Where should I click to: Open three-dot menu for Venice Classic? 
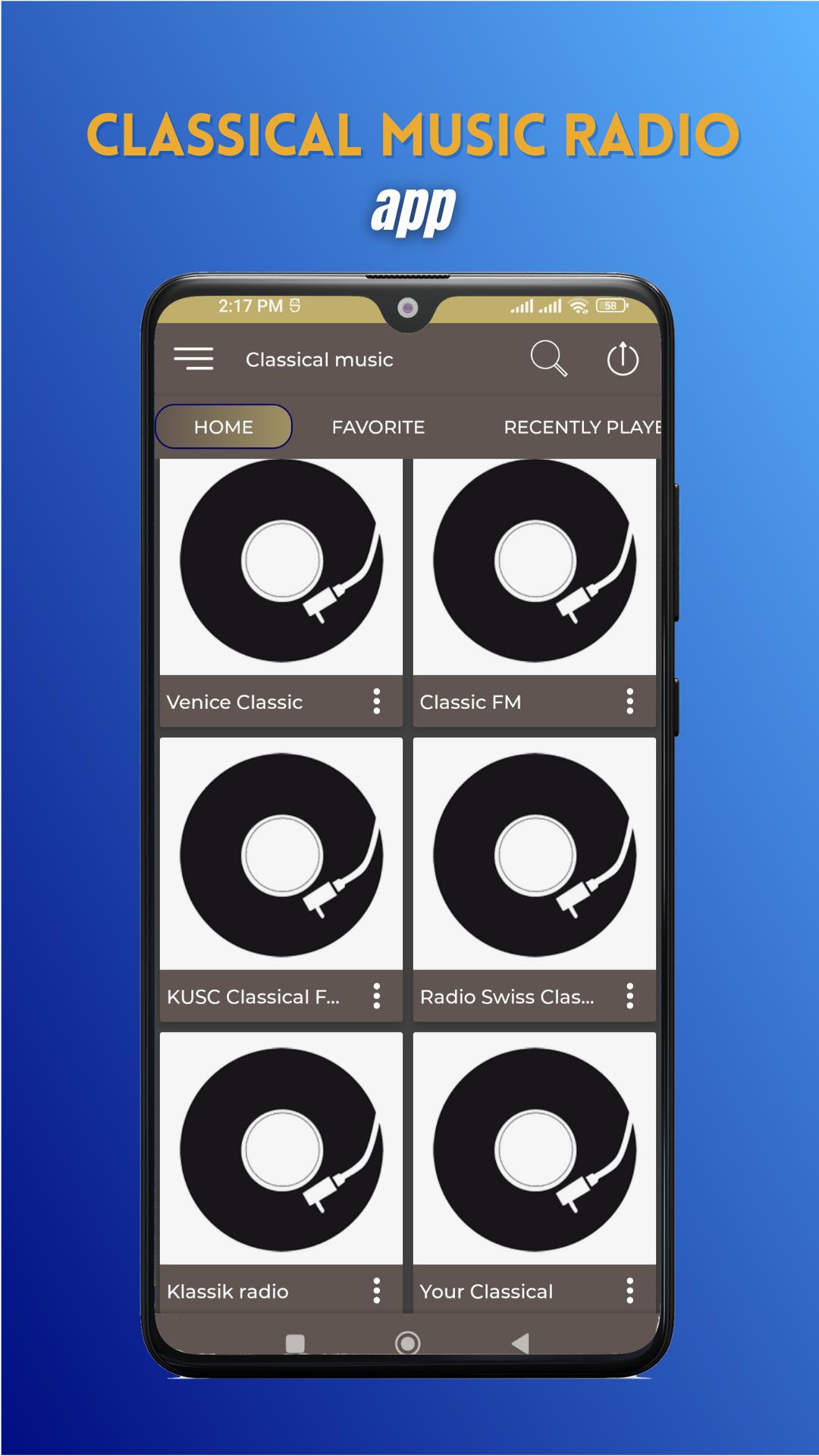[x=377, y=701]
